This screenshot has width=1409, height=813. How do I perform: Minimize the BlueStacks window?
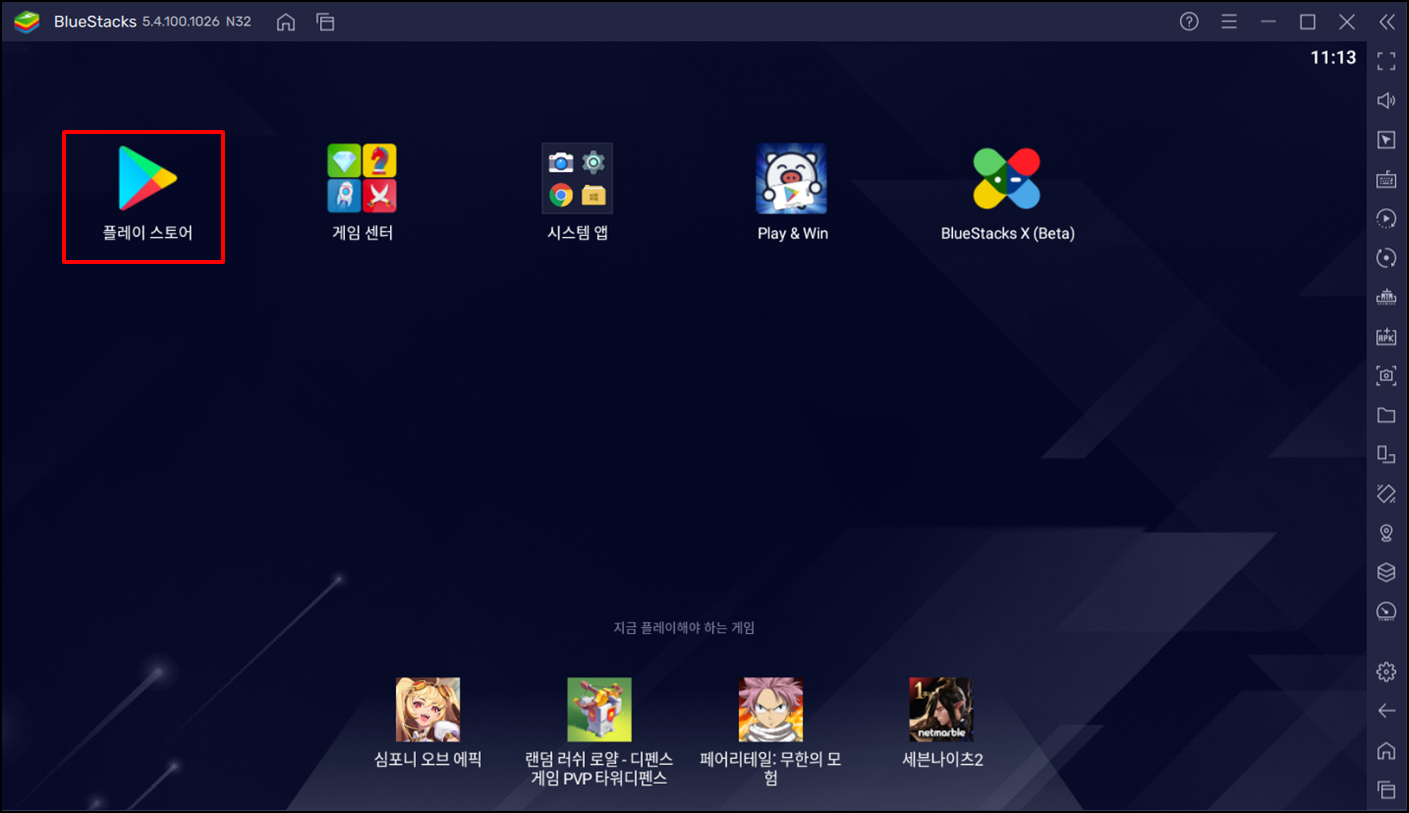[x=1268, y=22]
